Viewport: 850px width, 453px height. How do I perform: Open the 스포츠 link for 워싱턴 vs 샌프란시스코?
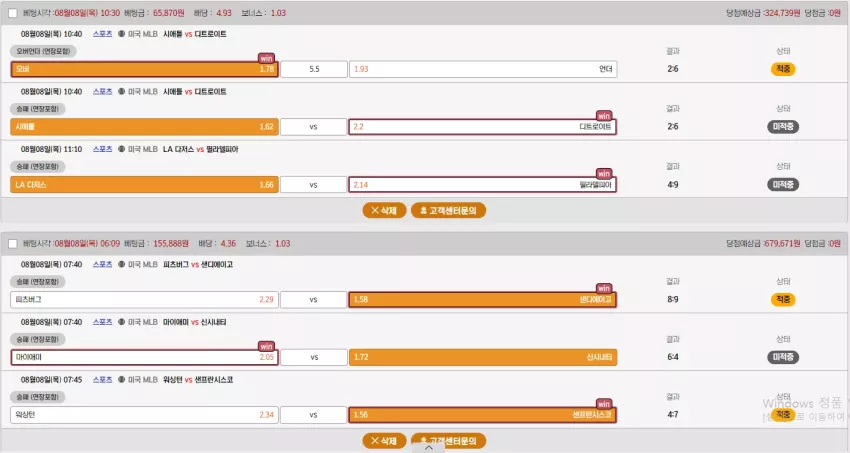click(102, 379)
